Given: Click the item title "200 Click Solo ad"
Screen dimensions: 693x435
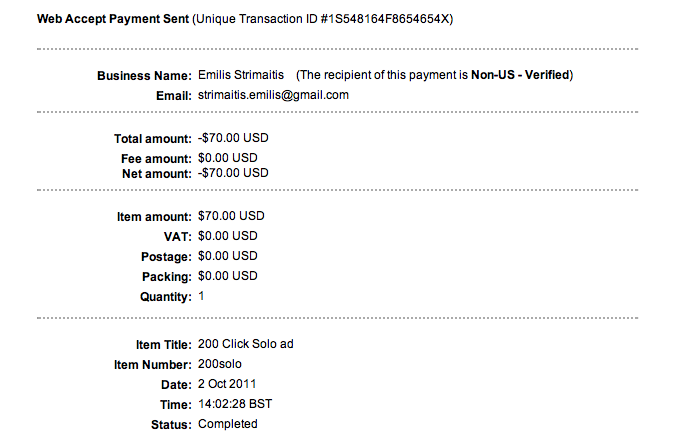Looking at the screenshot, I should pos(246,344).
